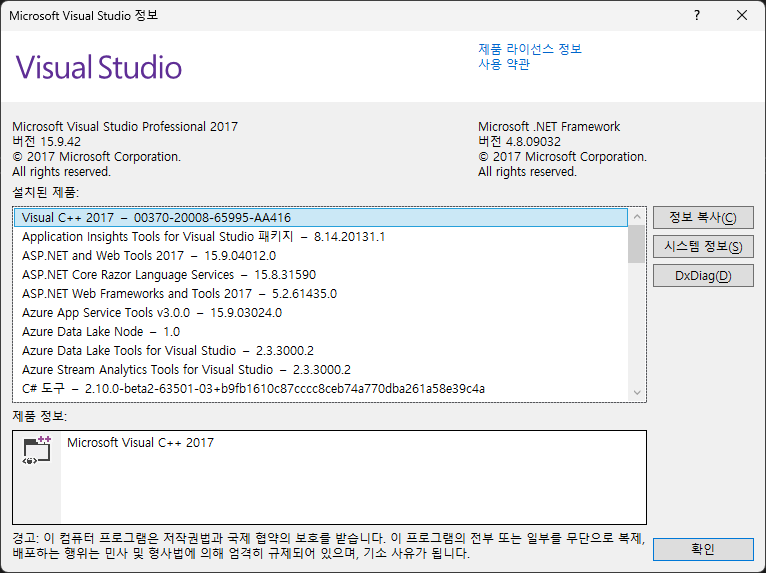The width and height of the screenshot is (766, 573).
Task: Select ASP.NET Web Frameworks and Tools 2017 row
Action: [x=321, y=294]
